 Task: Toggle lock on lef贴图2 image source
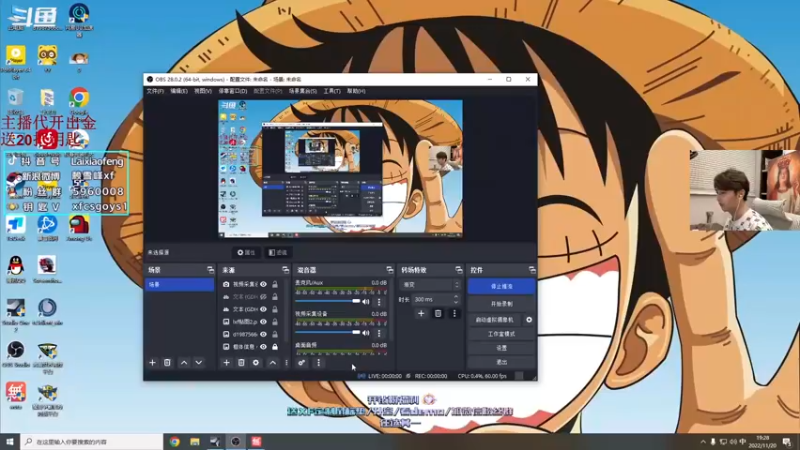click(275, 322)
